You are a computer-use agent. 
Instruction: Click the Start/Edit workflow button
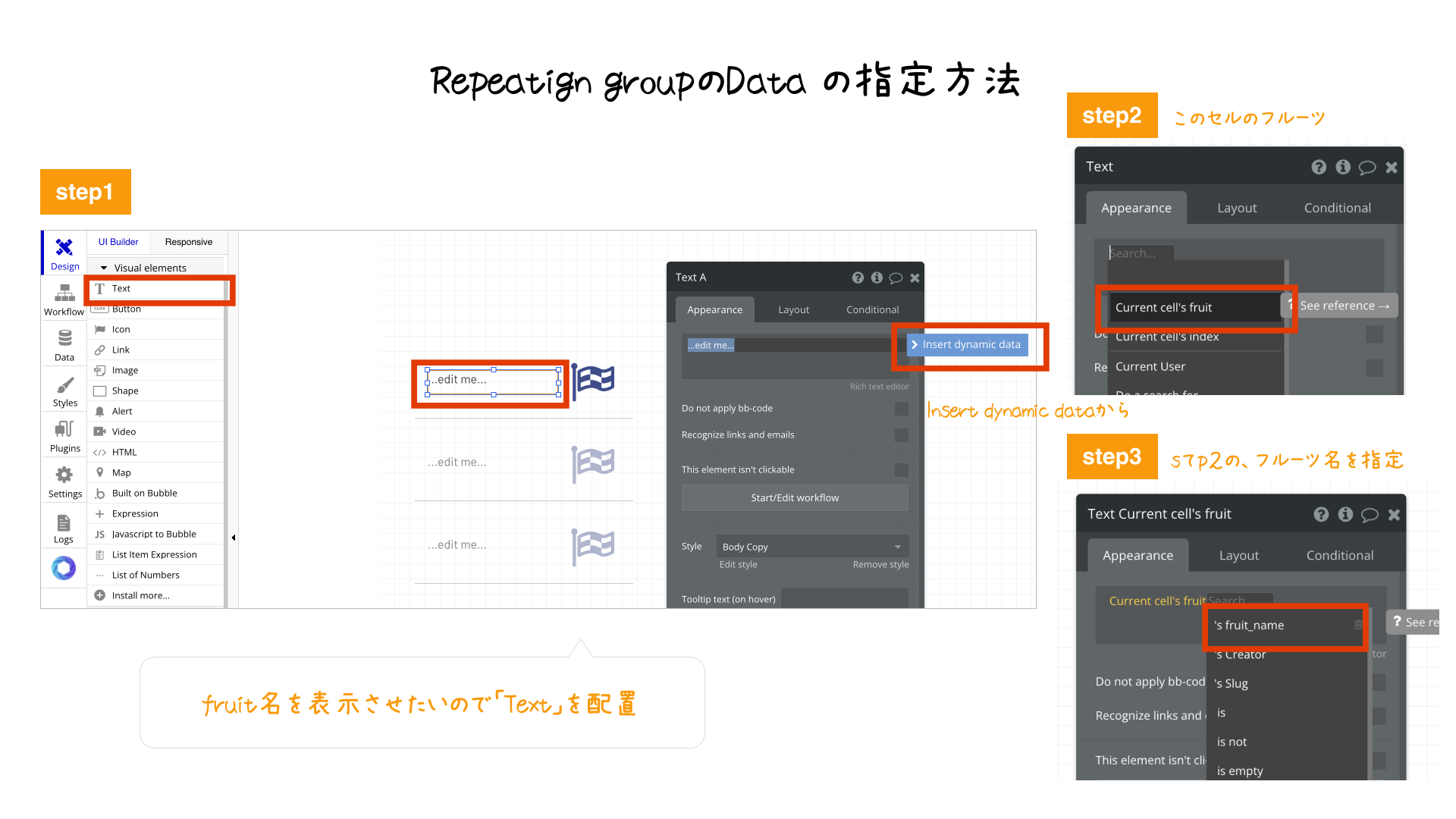794,497
